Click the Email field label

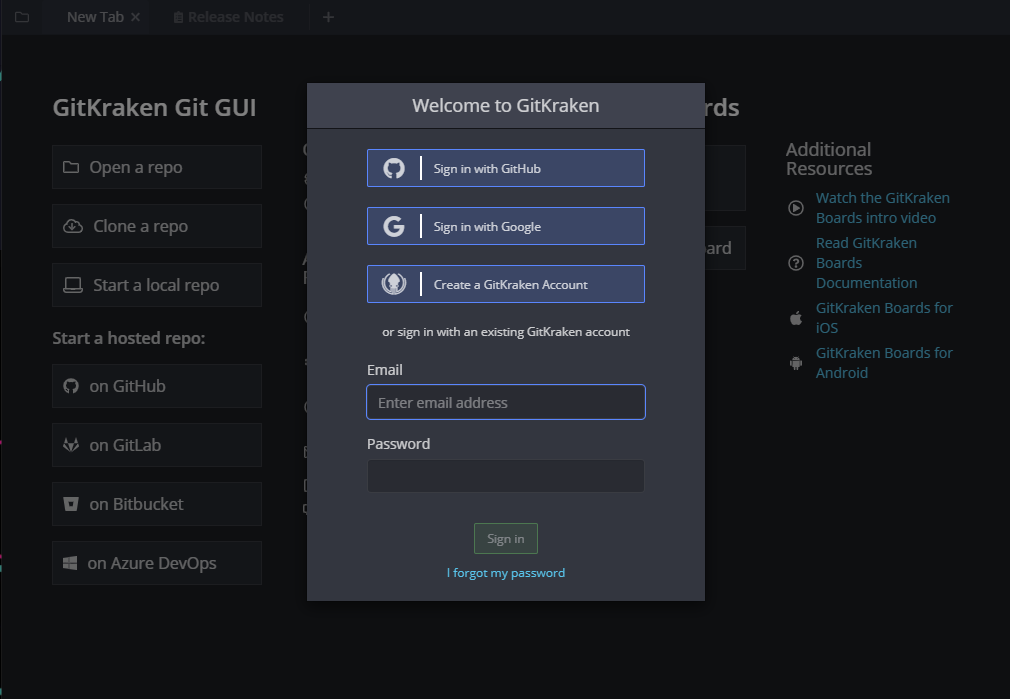[385, 370]
